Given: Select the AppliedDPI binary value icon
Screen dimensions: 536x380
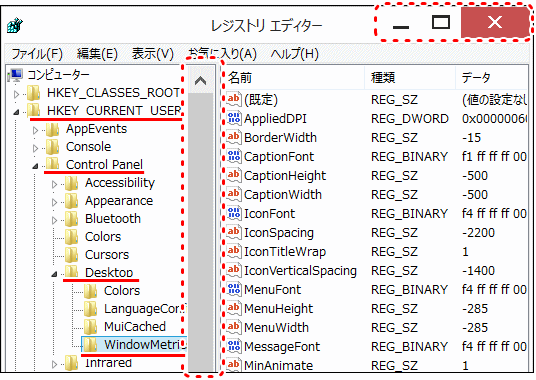Looking at the screenshot, I should (234, 118).
